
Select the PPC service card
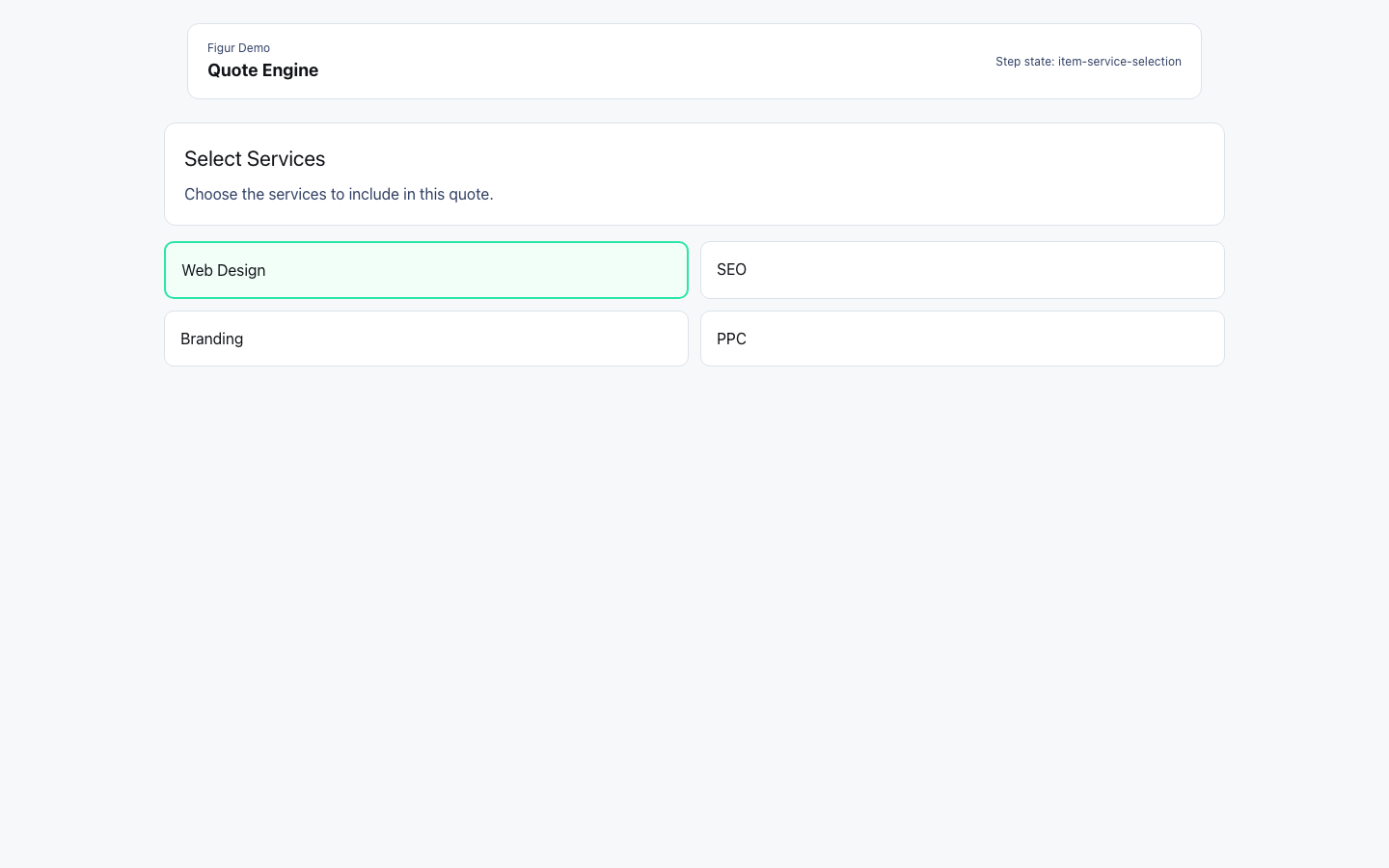pyautogui.click(x=962, y=339)
